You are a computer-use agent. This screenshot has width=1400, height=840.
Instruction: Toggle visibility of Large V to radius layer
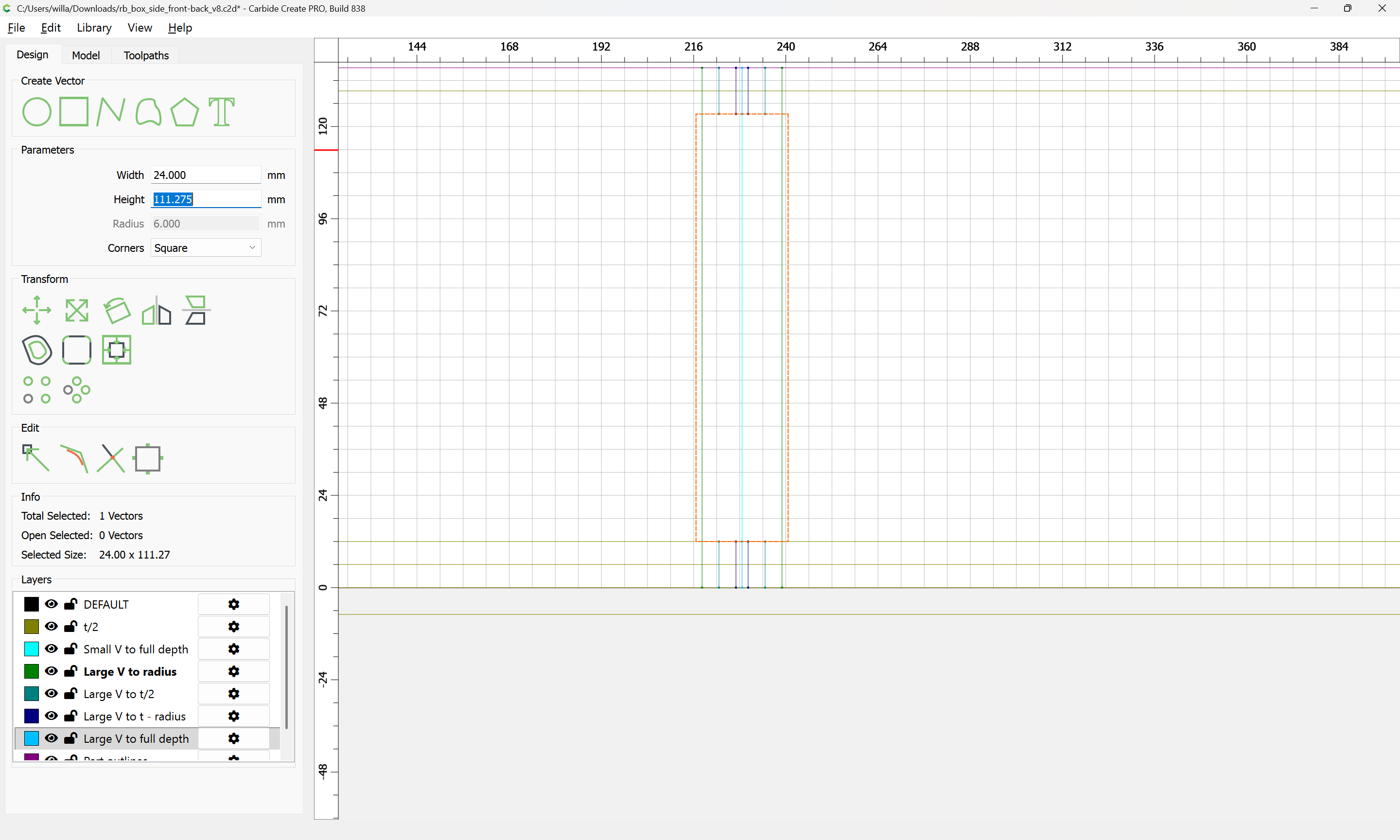tap(52, 671)
